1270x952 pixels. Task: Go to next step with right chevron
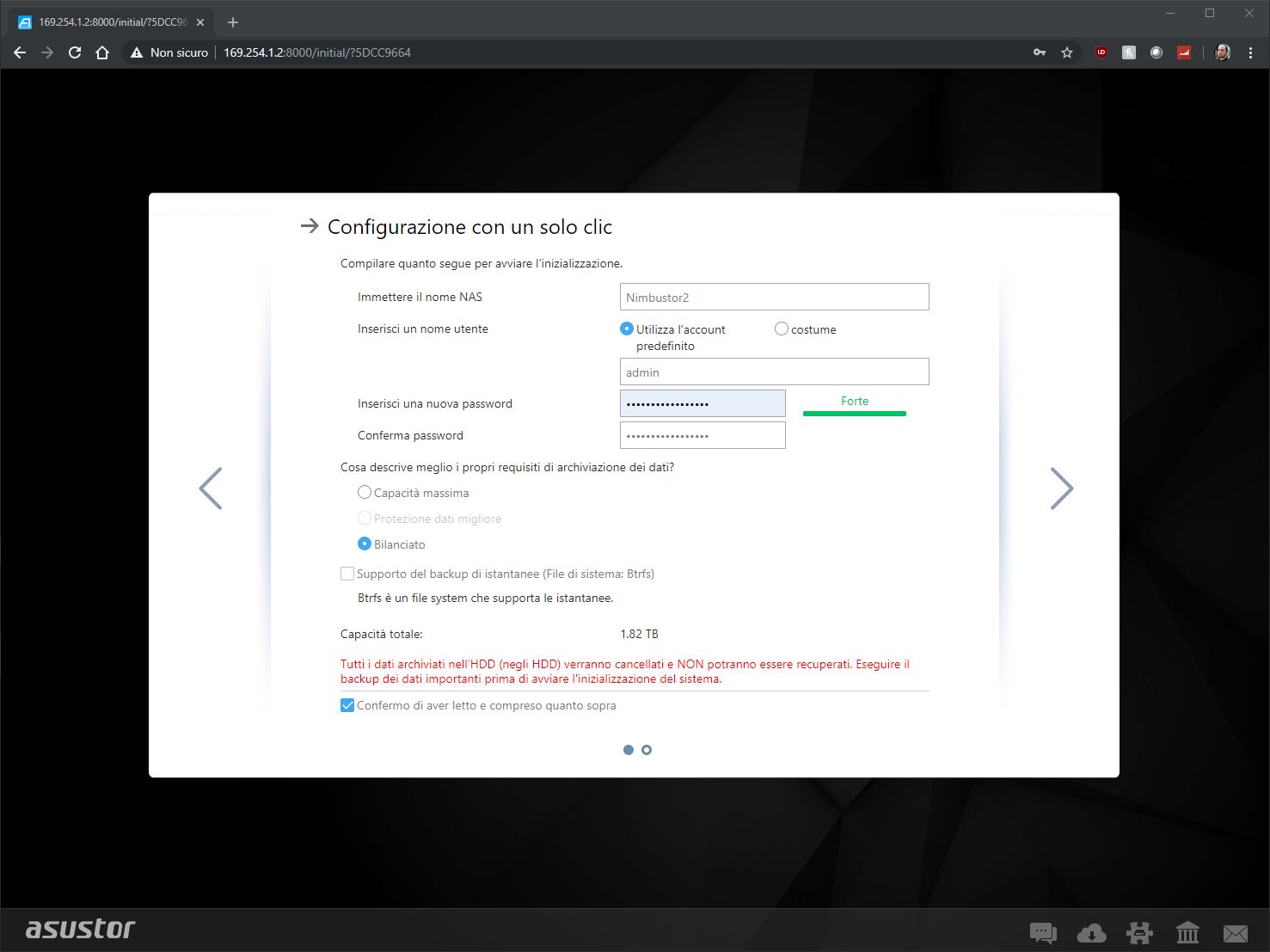coord(1062,488)
